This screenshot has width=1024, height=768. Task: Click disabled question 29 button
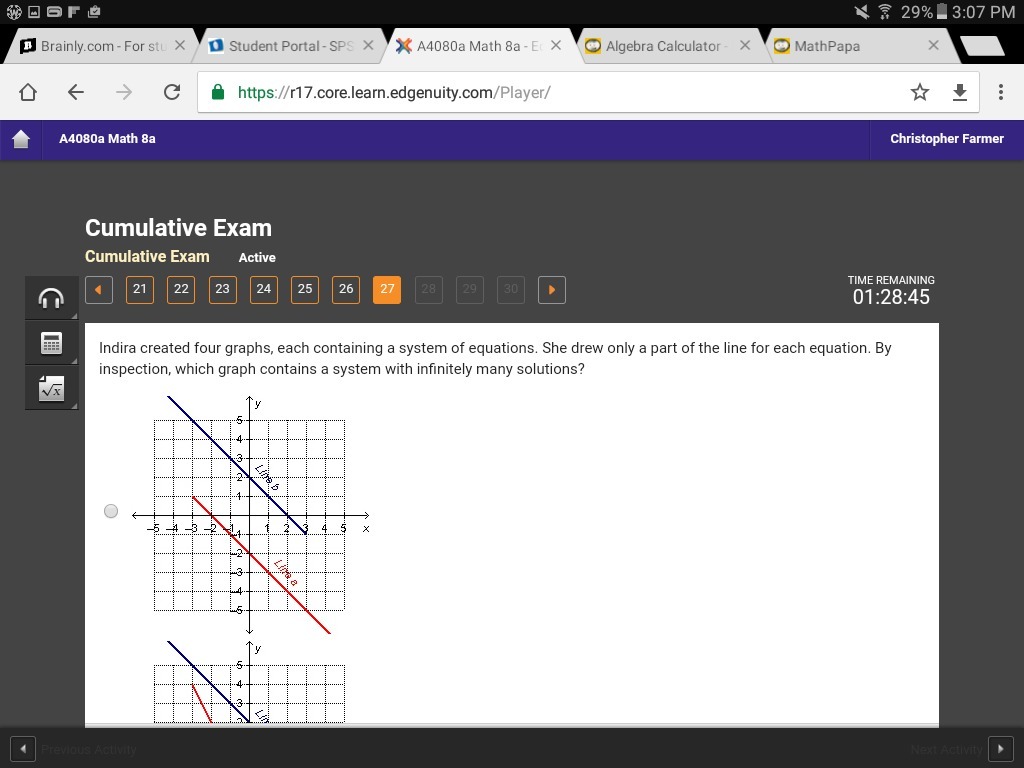pyautogui.click(x=470, y=290)
